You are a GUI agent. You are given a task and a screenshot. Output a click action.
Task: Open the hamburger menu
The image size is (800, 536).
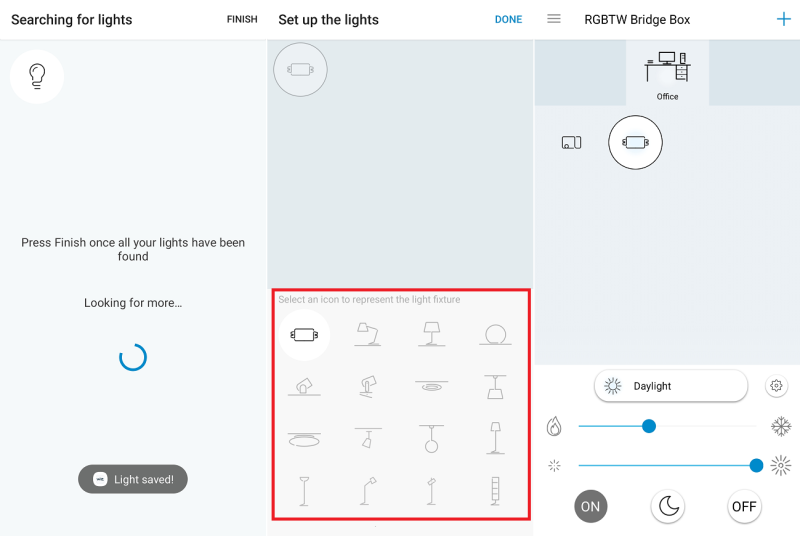(x=554, y=19)
